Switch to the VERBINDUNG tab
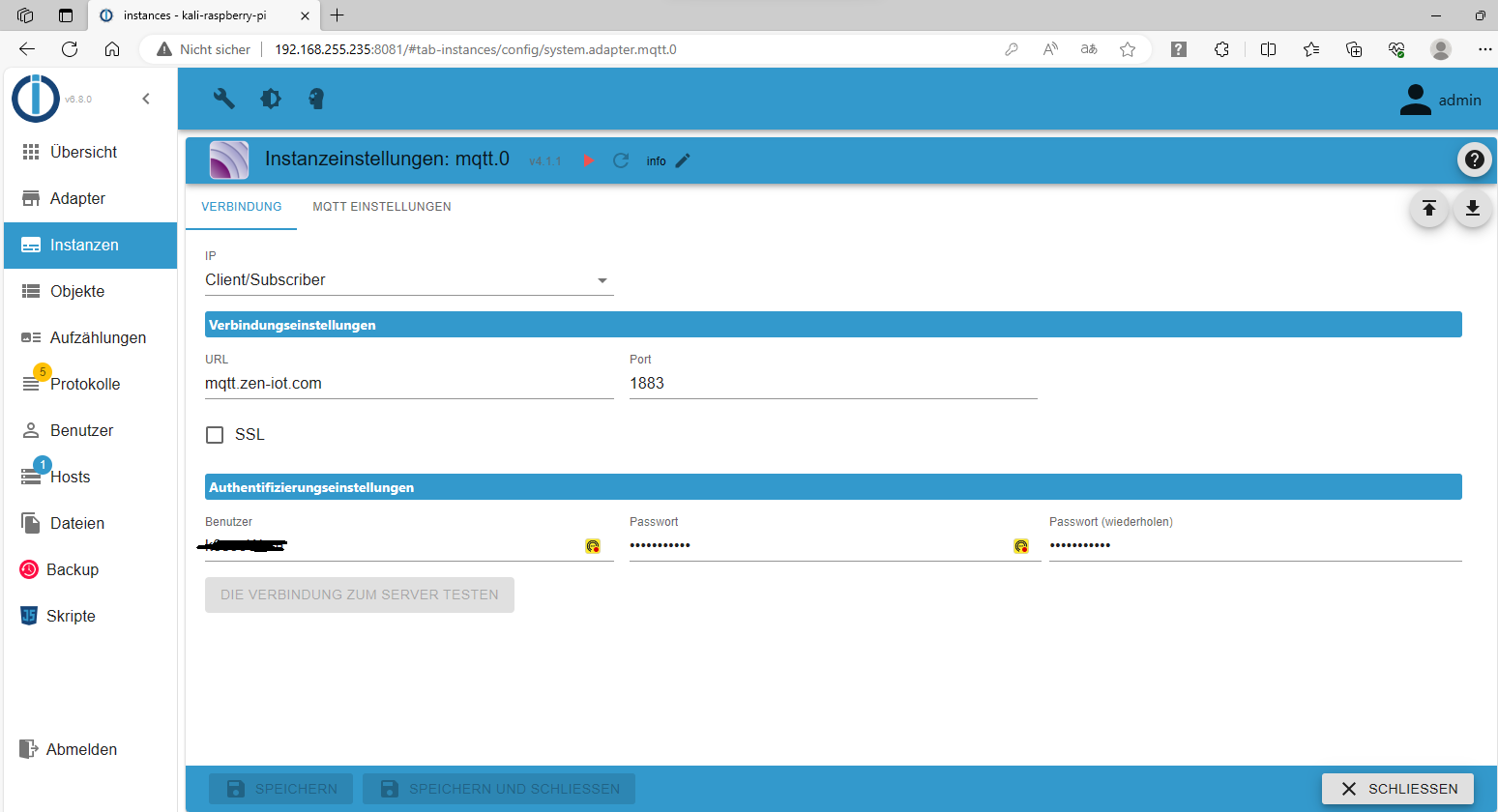 pyautogui.click(x=242, y=207)
